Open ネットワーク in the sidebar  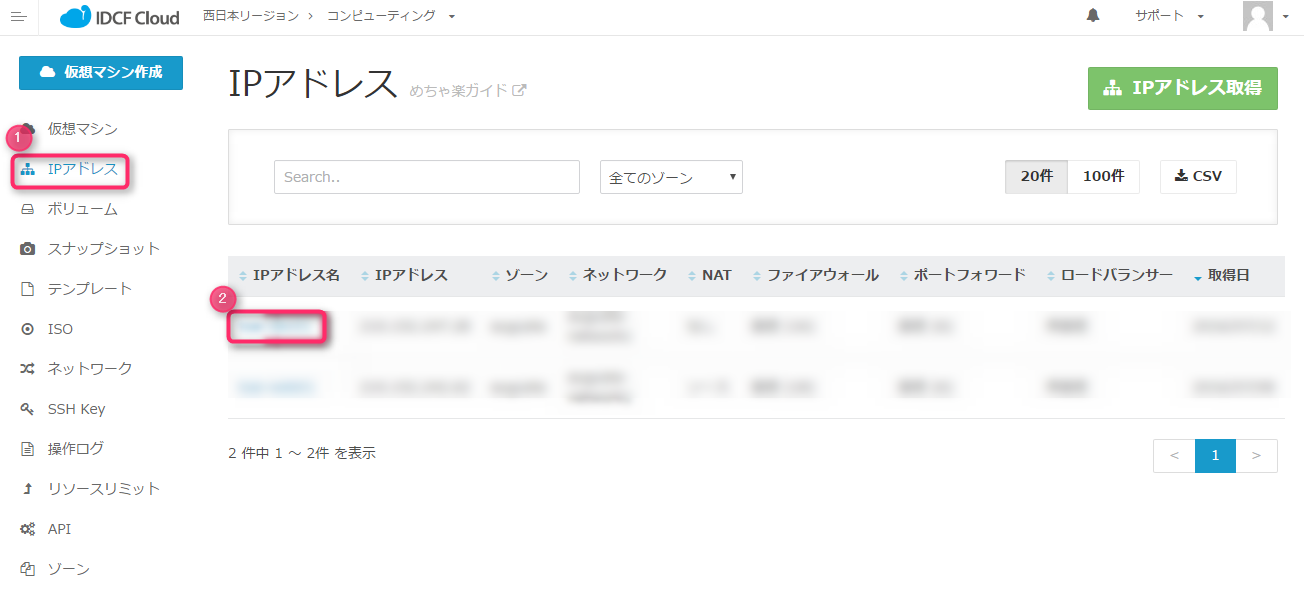pos(89,369)
